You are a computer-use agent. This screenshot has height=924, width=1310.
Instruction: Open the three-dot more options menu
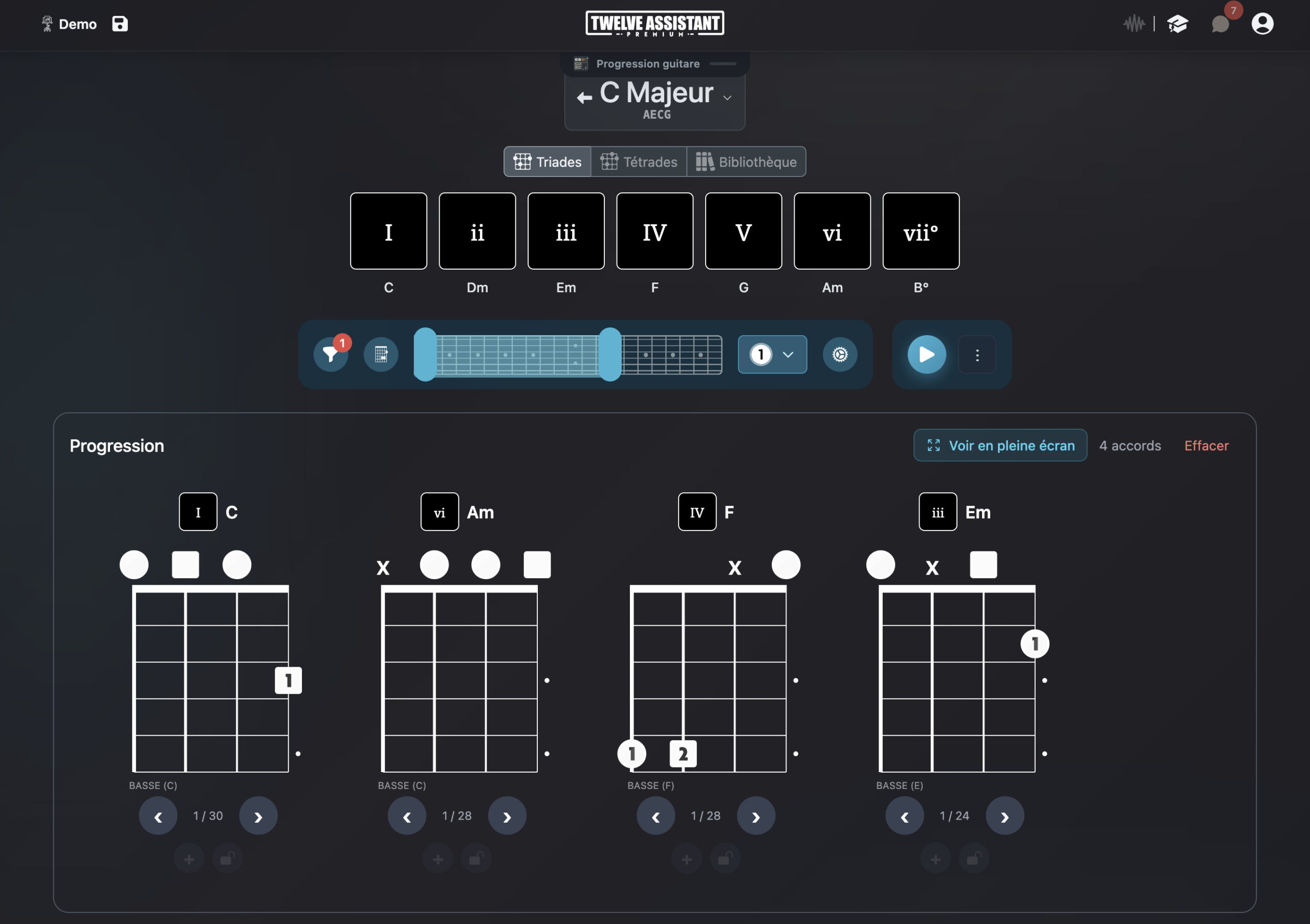[x=977, y=355]
